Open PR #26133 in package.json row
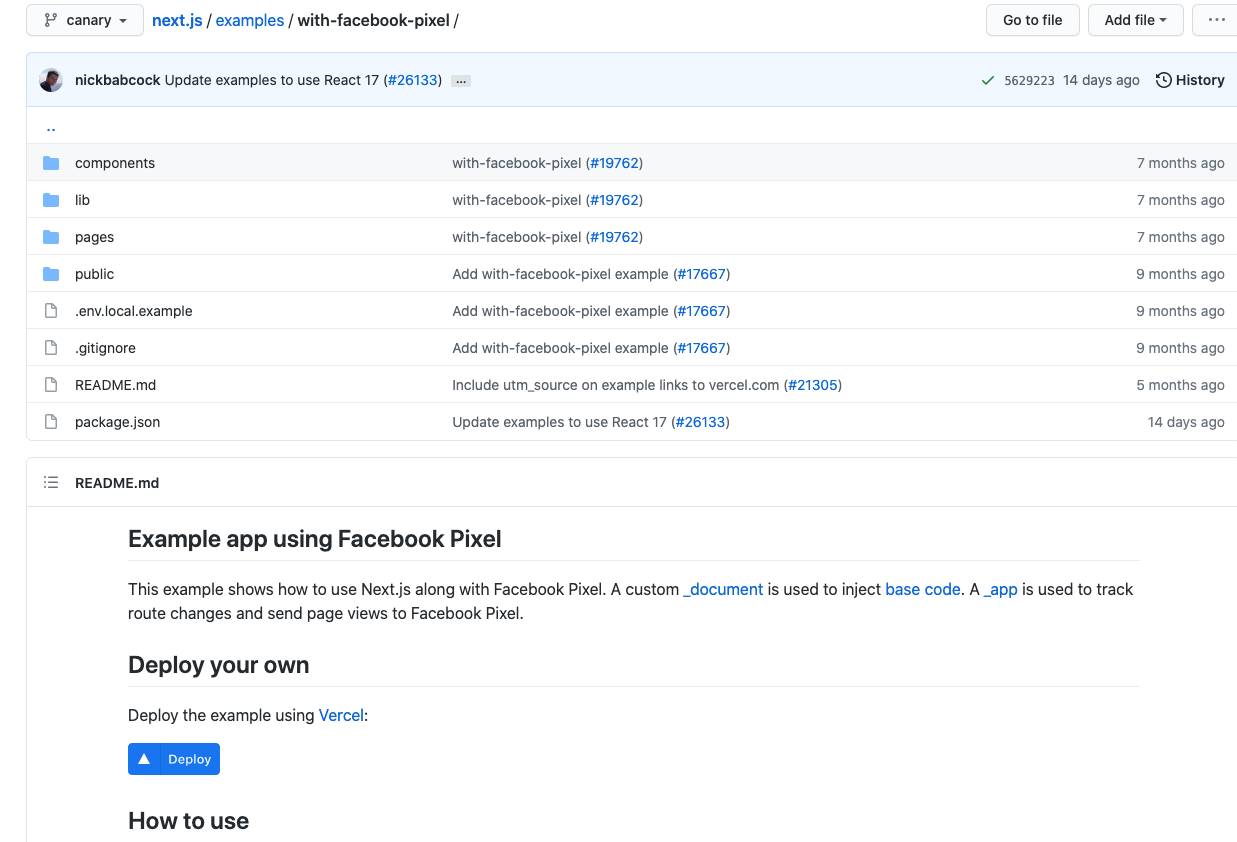 [x=701, y=422]
